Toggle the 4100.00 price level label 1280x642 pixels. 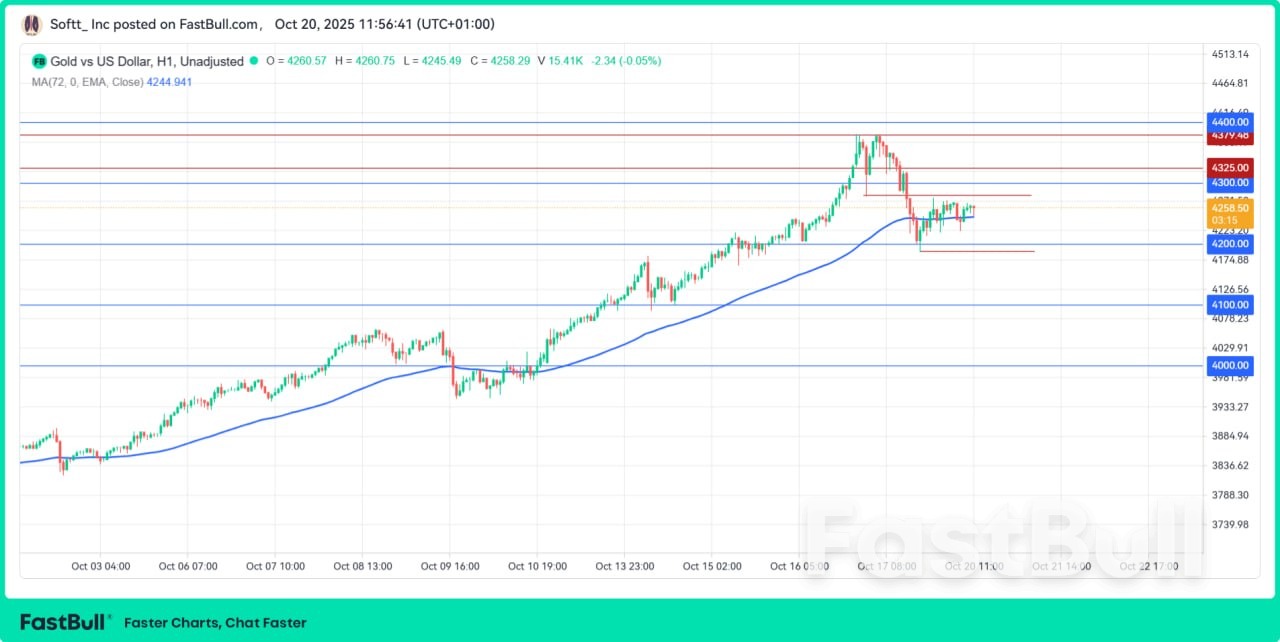pos(1229,304)
